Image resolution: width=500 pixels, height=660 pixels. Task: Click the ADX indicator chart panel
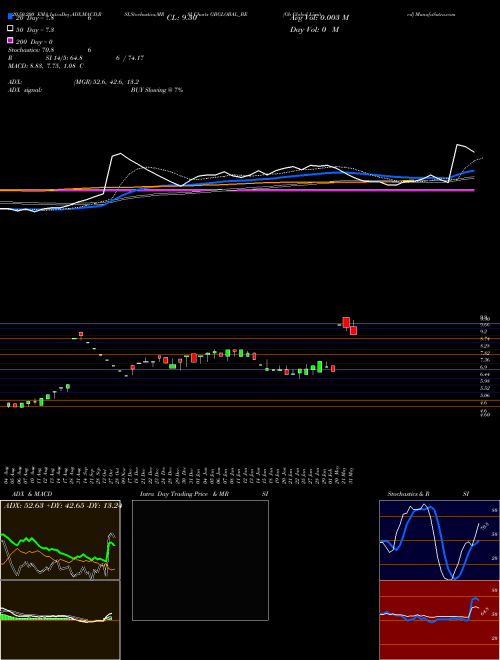[x=60, y=540]
